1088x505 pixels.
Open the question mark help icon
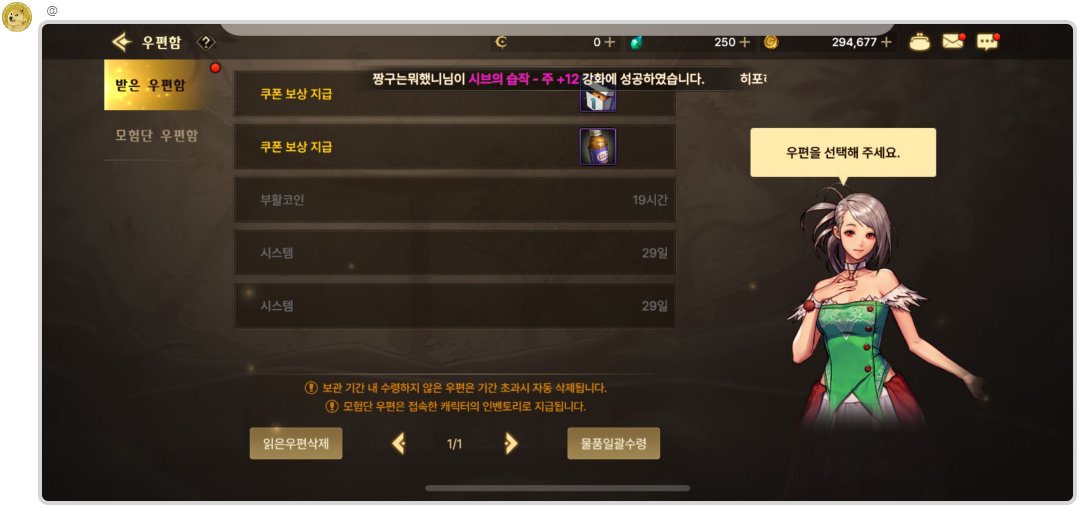tap(205, 42)
